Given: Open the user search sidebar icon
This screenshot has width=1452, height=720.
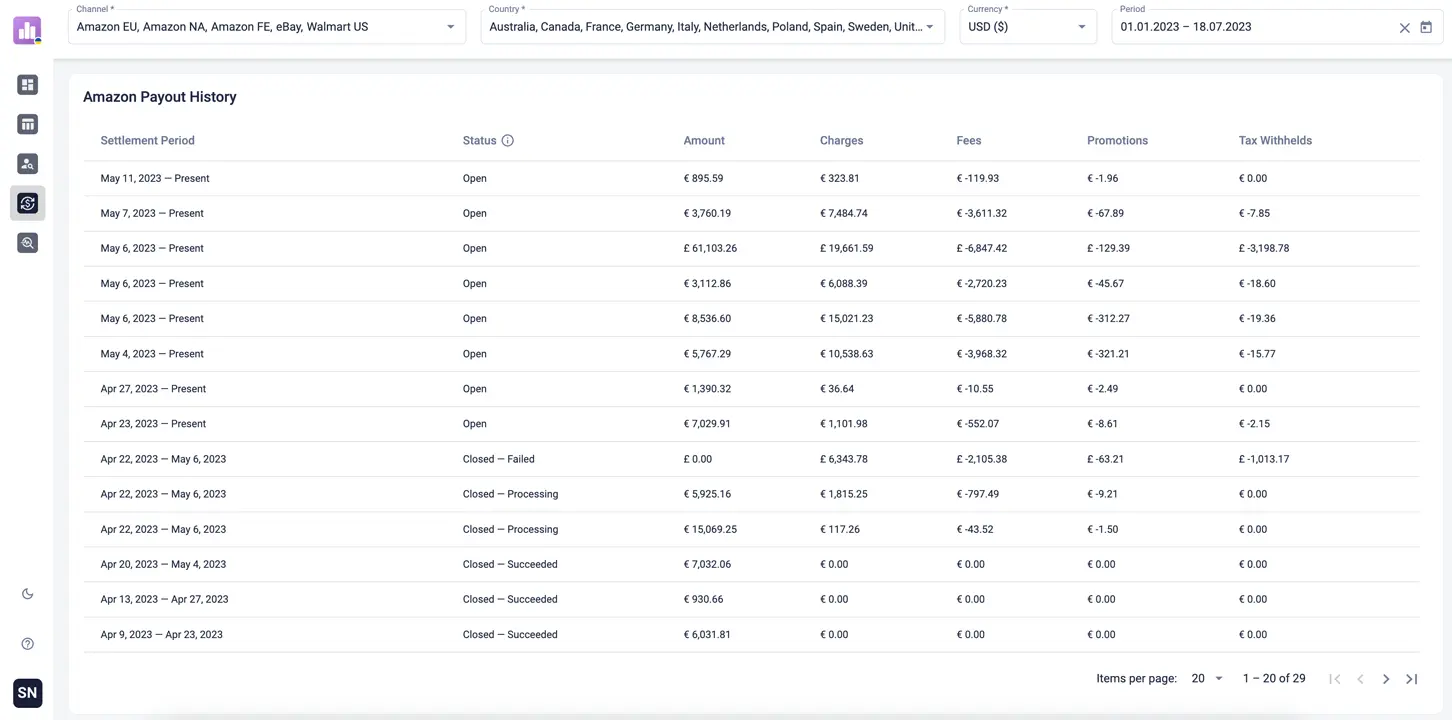Looking at the screenshot, I should pyautogui.click(x=27, y=164).
